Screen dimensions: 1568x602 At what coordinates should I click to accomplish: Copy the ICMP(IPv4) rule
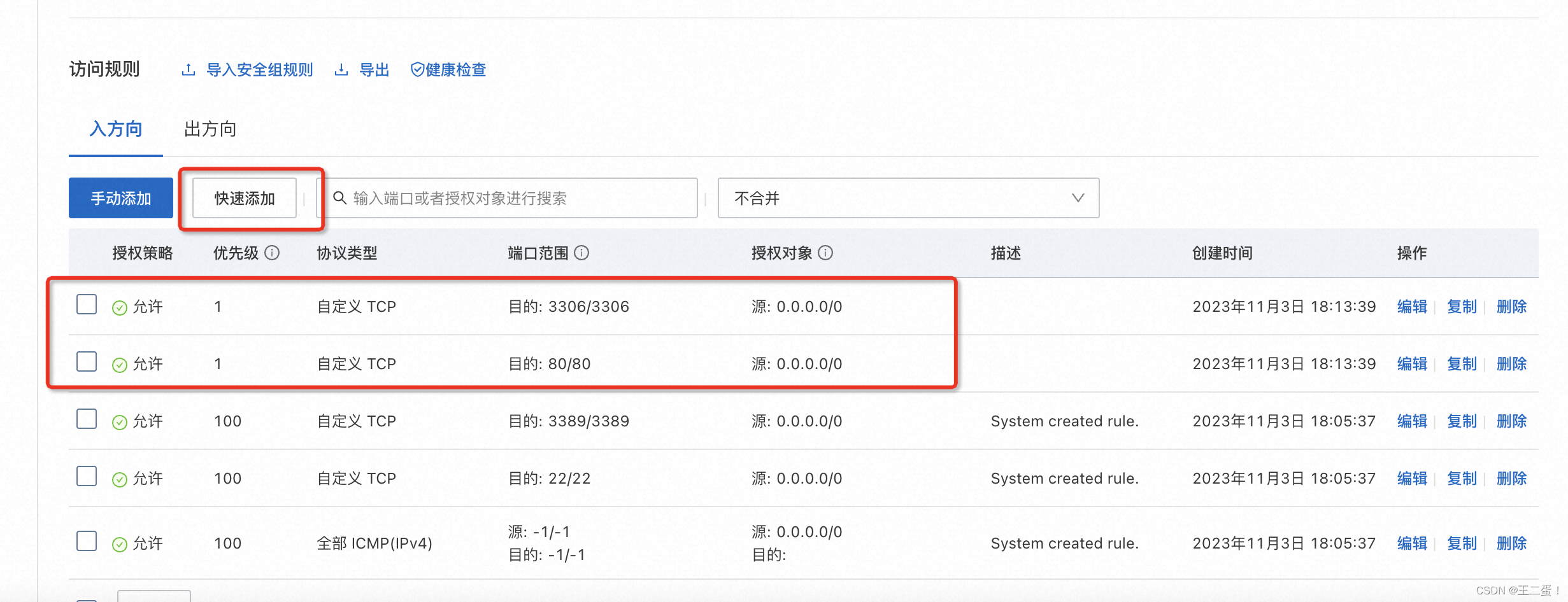coord(1462,543)
